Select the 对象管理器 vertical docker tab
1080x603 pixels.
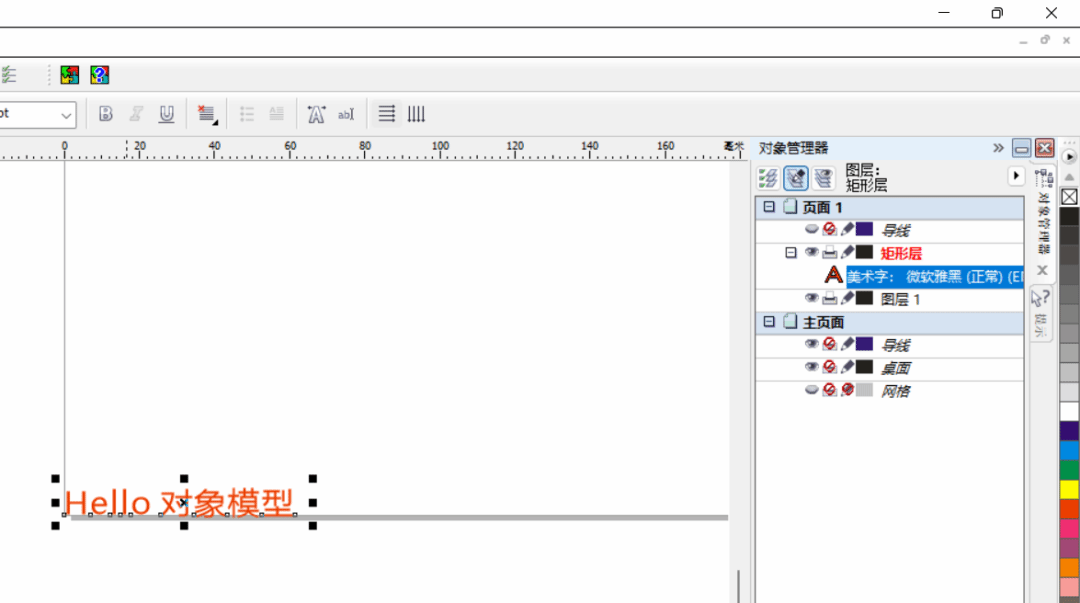point(1043,210)
